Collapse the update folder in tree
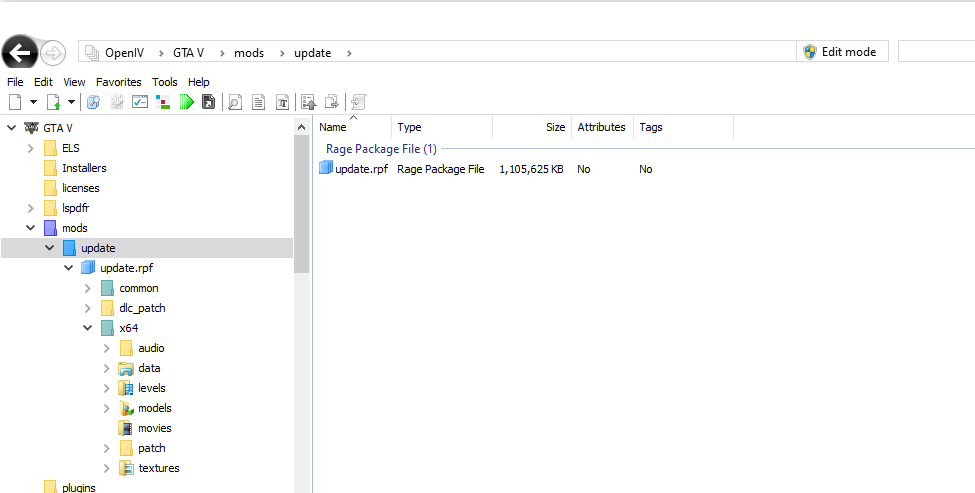975x493 pixels. 50,248
